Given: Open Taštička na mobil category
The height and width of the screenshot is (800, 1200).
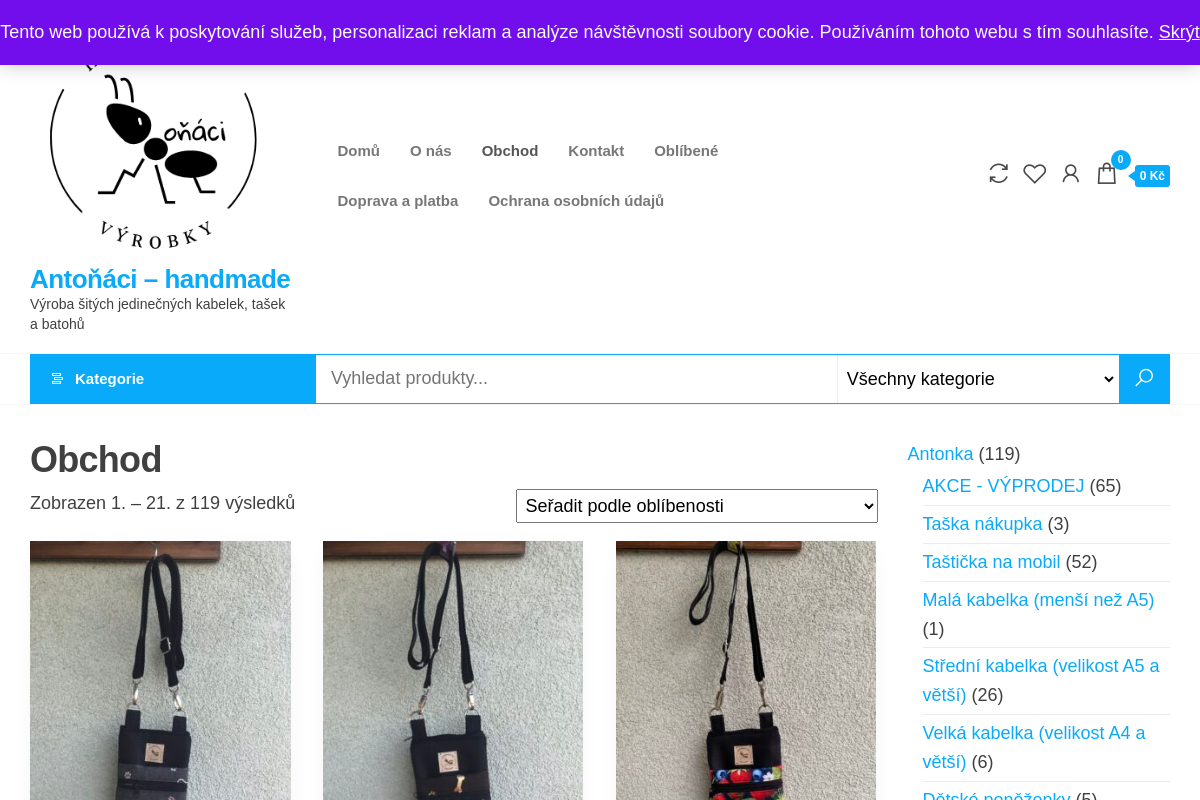Looking at the screenshot, I should point(991,562).
